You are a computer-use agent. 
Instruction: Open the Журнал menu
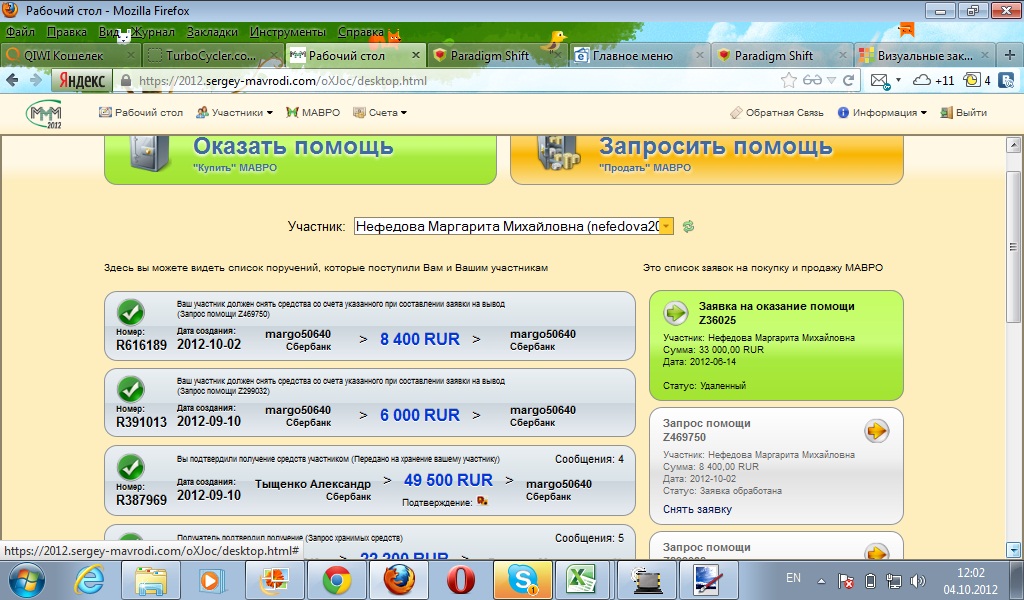154,31
